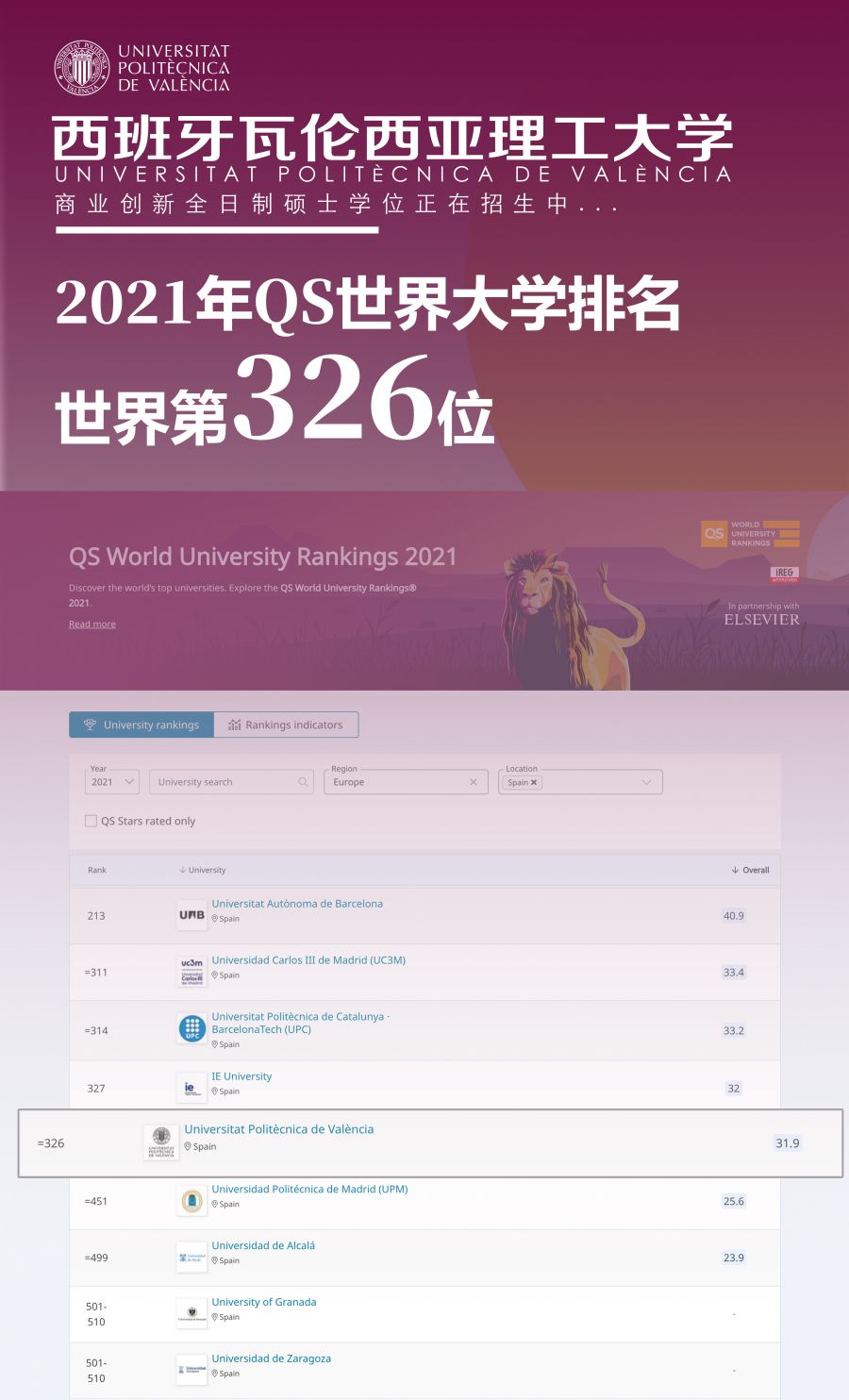Viewport: 849px width, 1400px height.
Task: Click the Universidad de Alcalá logo
Action: coord(191,1258)
